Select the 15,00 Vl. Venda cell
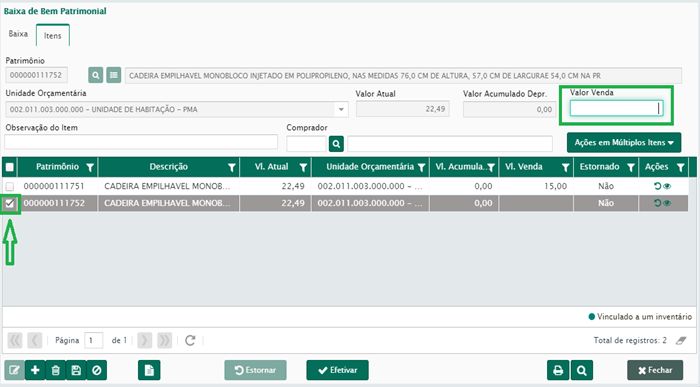The width and height of the screenshot is (700, 387). tap(536, 186)
